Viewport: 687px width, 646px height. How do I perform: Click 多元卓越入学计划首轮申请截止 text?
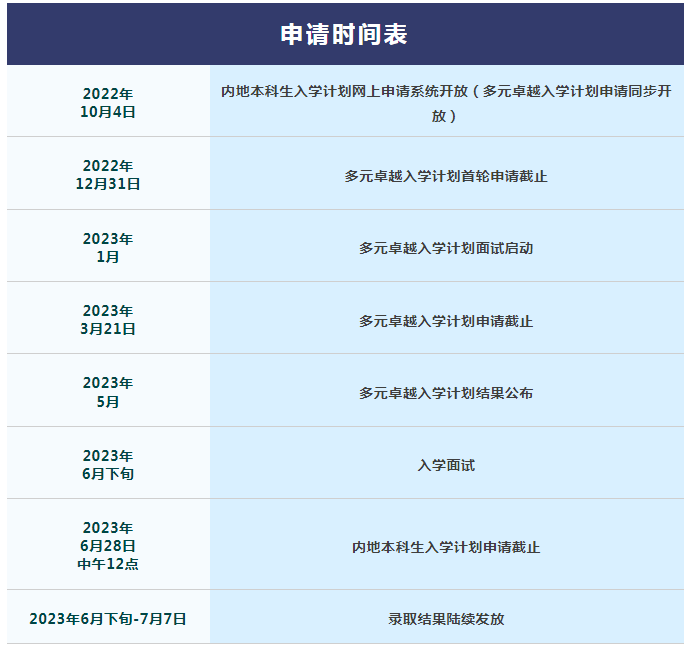point(446,176)
